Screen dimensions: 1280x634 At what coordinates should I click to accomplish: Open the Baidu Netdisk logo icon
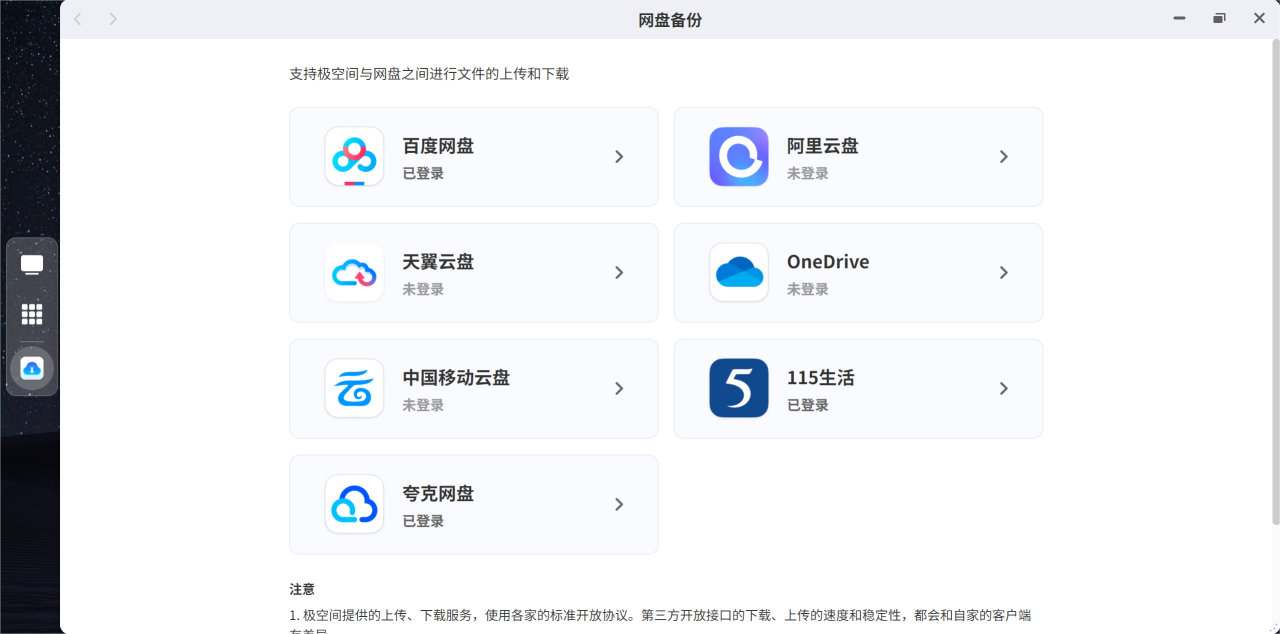354,156
